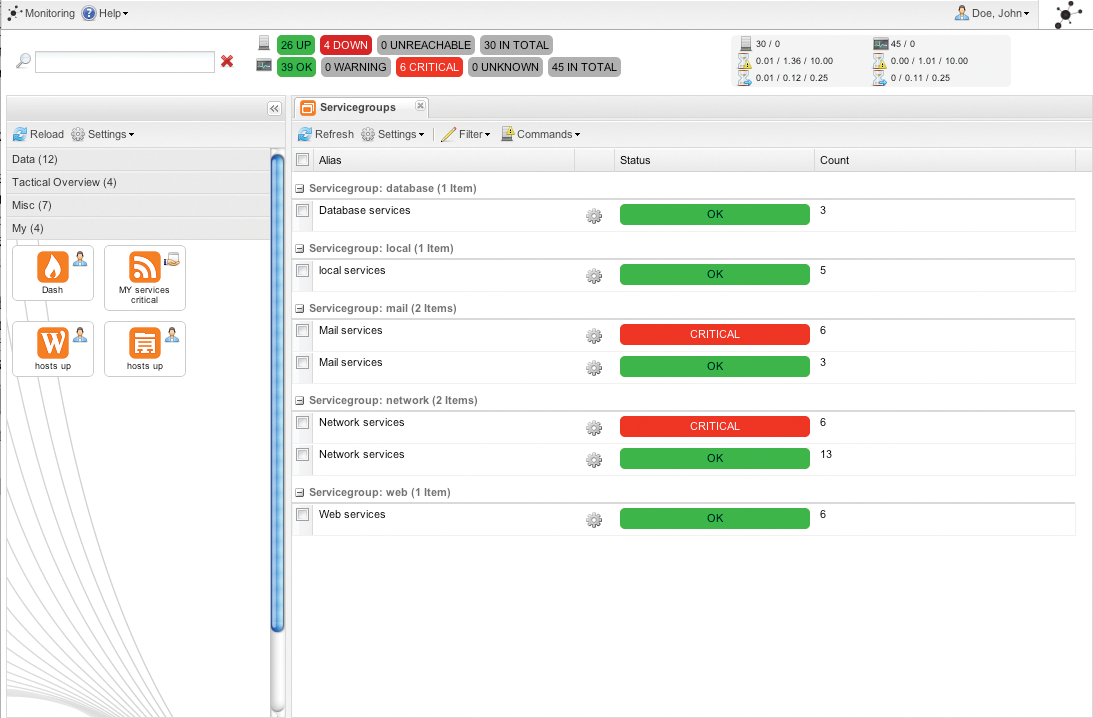Click gear icon for Web services row
This screenshot has width=1093, height=718.
[x=594, y=519]
